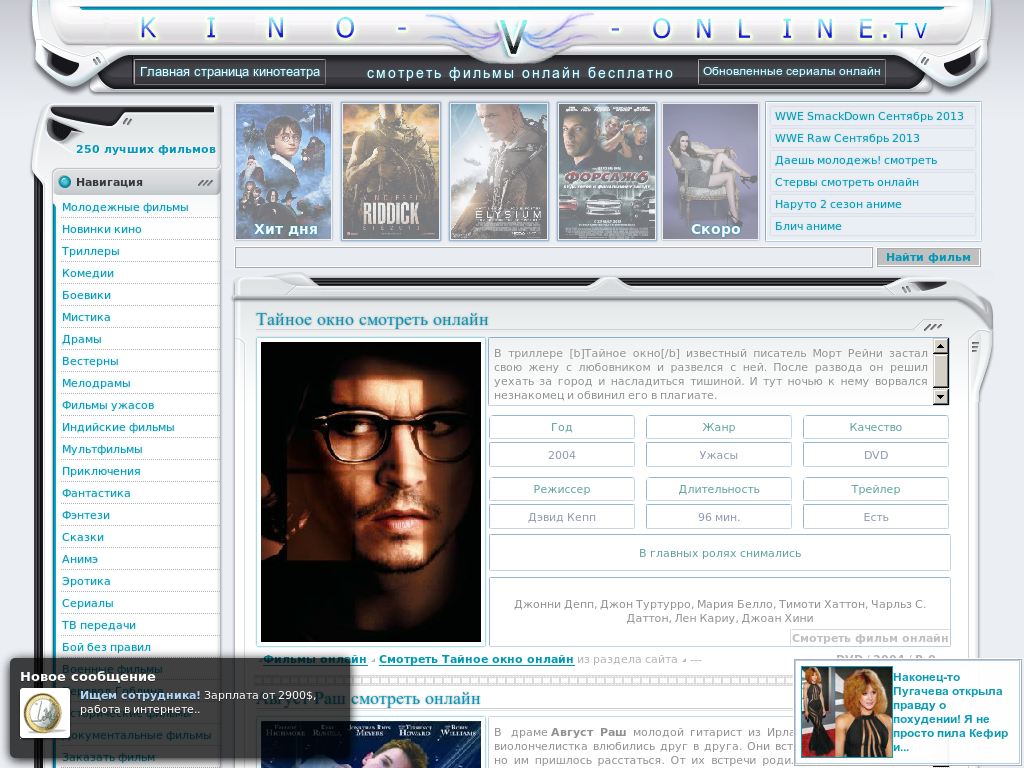This screenshot has height=768, width=1024.
Task: Open the Блич аниме link
Action: [x=808, y=227]
